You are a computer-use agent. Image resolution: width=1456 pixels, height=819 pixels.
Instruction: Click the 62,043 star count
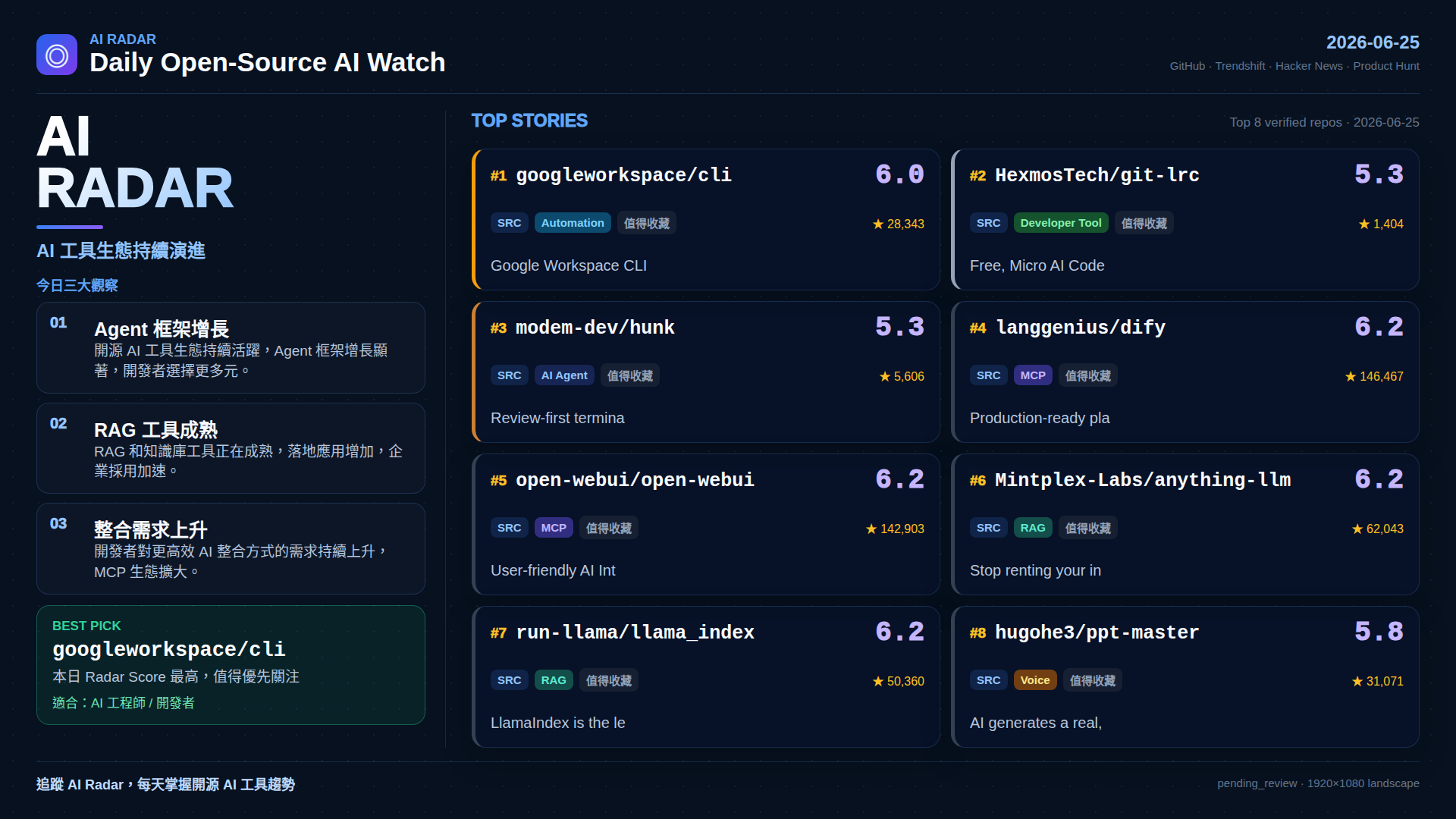[1378, 529]
